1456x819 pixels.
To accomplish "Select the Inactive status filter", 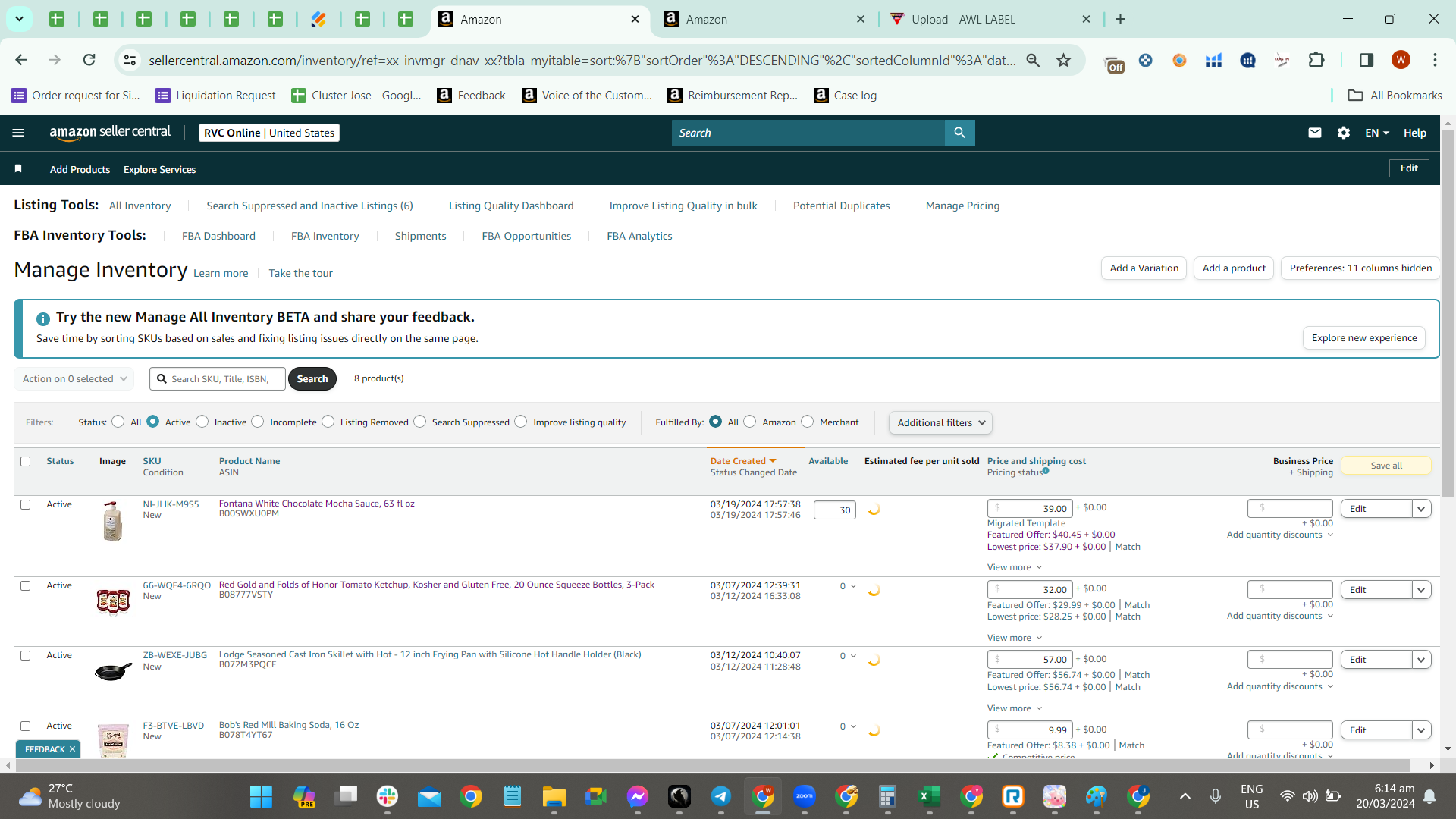I will coord(202,422).
